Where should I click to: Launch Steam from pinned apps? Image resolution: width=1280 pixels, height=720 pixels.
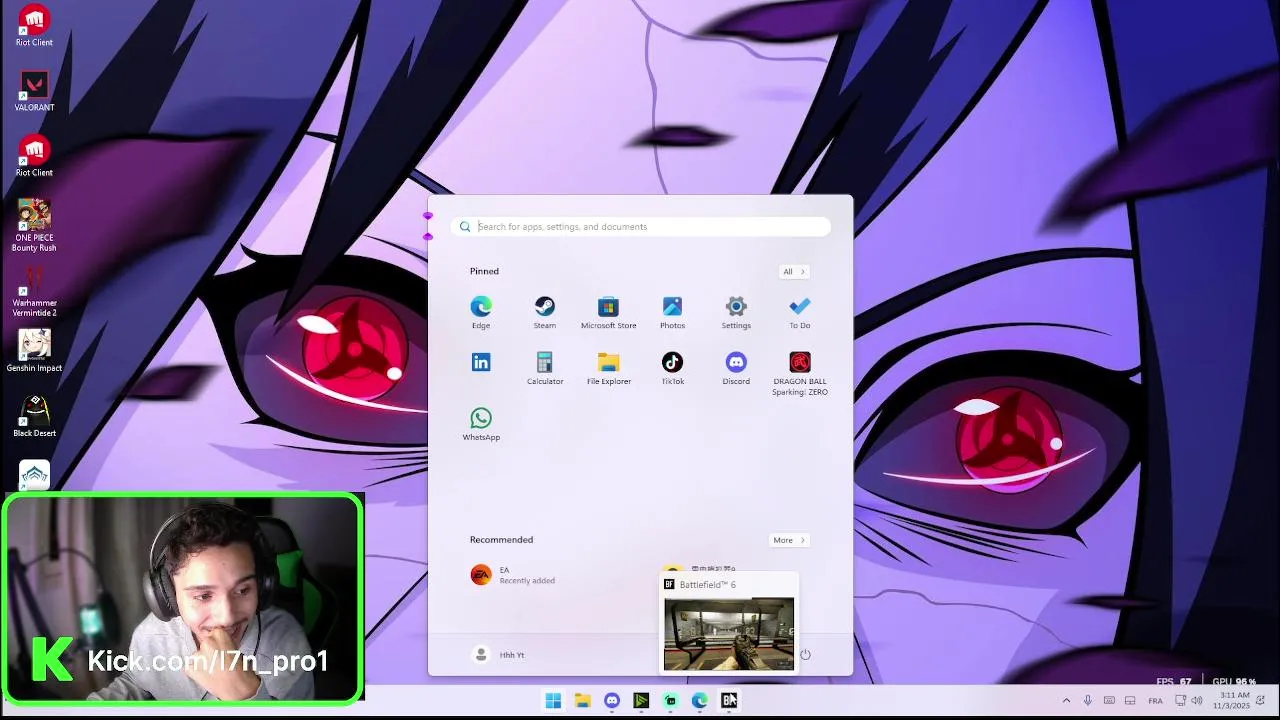545,312
